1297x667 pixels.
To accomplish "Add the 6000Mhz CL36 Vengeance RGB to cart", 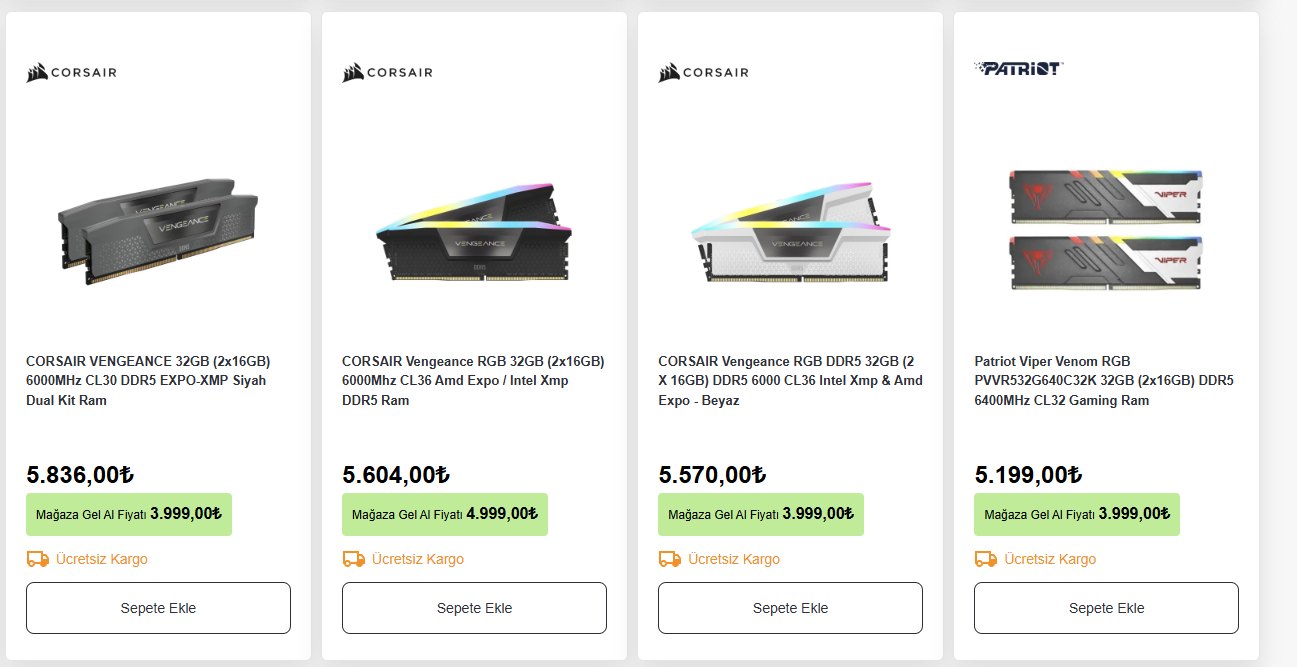I will click(x=474, y=608).
